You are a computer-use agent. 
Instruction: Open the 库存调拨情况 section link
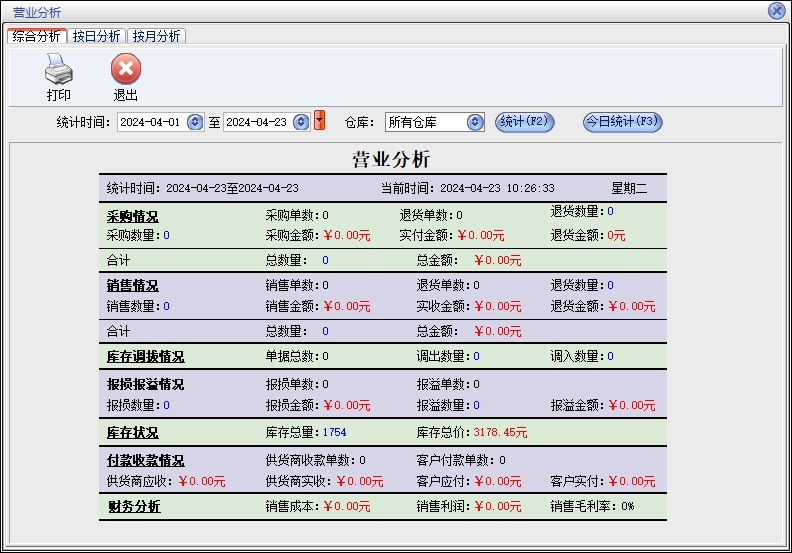(145, 356)
